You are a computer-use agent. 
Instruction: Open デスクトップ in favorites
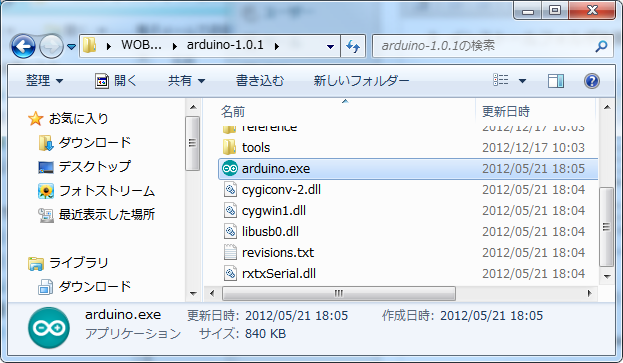(95, 166)
